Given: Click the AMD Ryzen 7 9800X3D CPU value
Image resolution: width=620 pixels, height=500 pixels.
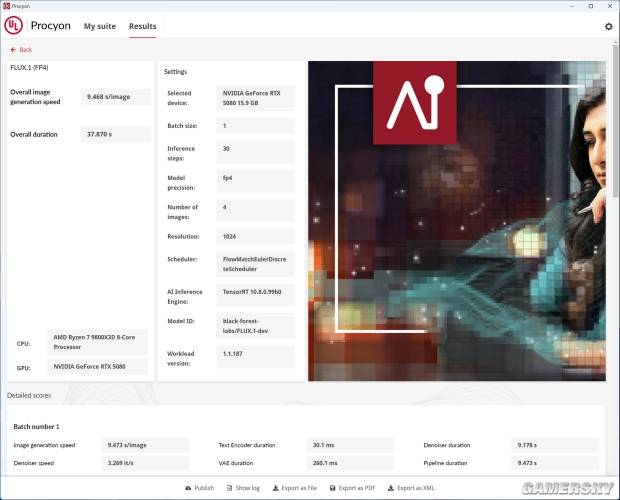Looking at the screenshot, I should (97, 342).
